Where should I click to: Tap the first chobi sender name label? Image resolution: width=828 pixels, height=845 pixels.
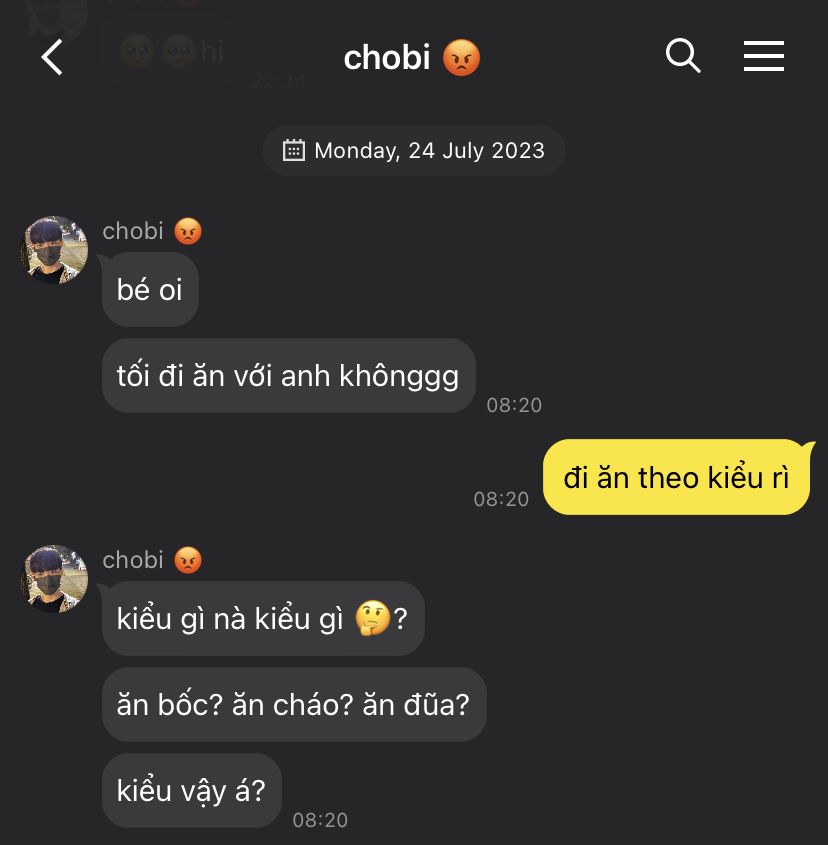(133, 231)
